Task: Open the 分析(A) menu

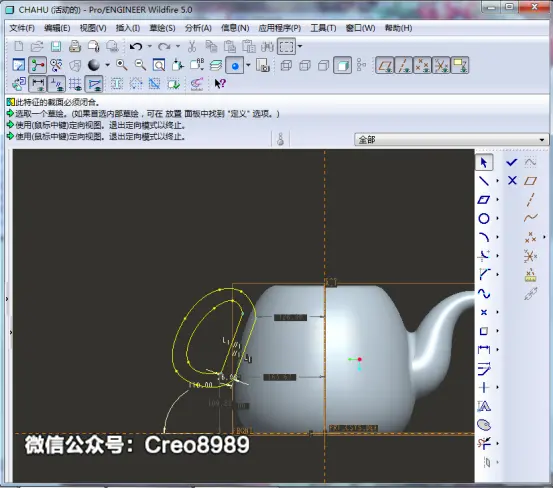Action: [x=198, y=28]
